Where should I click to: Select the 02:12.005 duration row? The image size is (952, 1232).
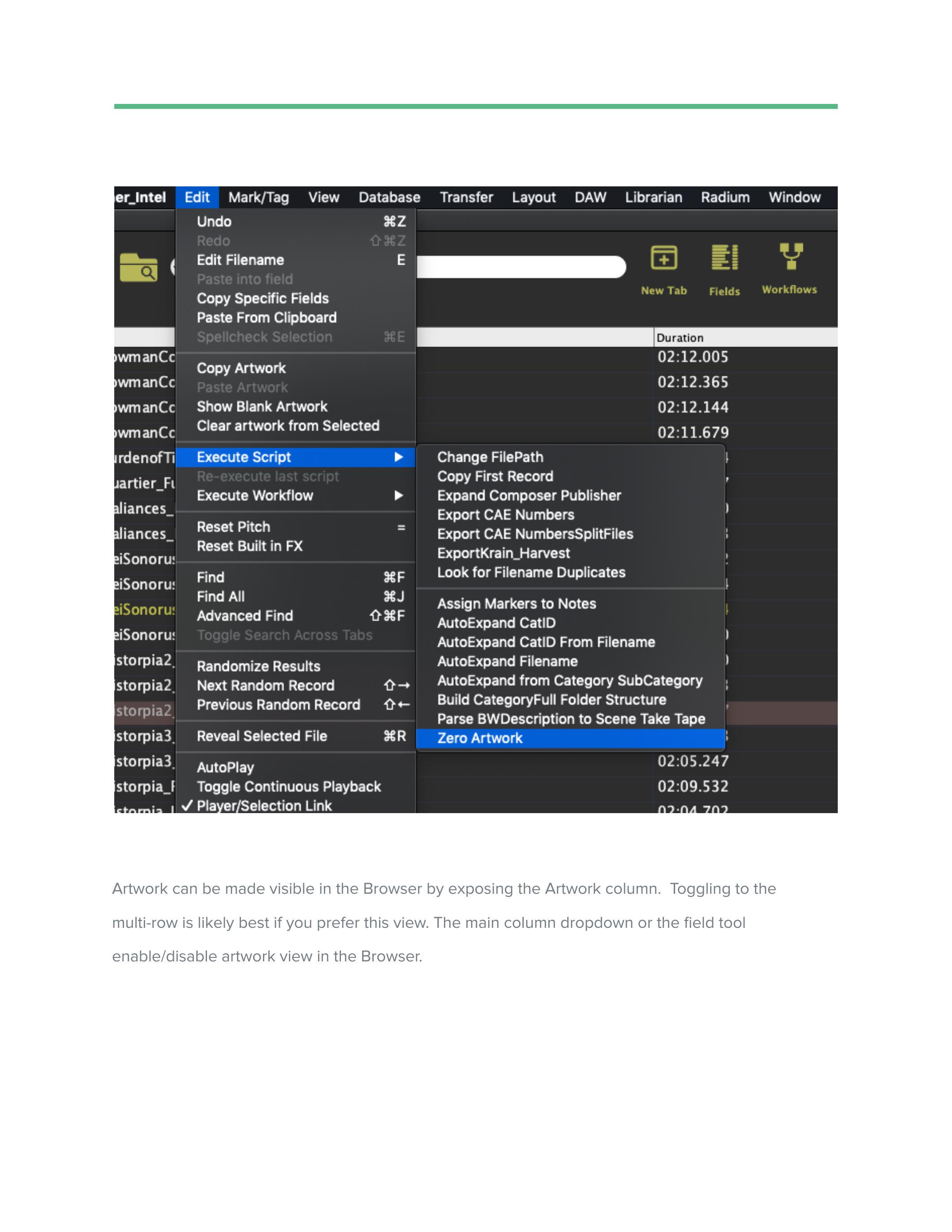pos(693,357)
